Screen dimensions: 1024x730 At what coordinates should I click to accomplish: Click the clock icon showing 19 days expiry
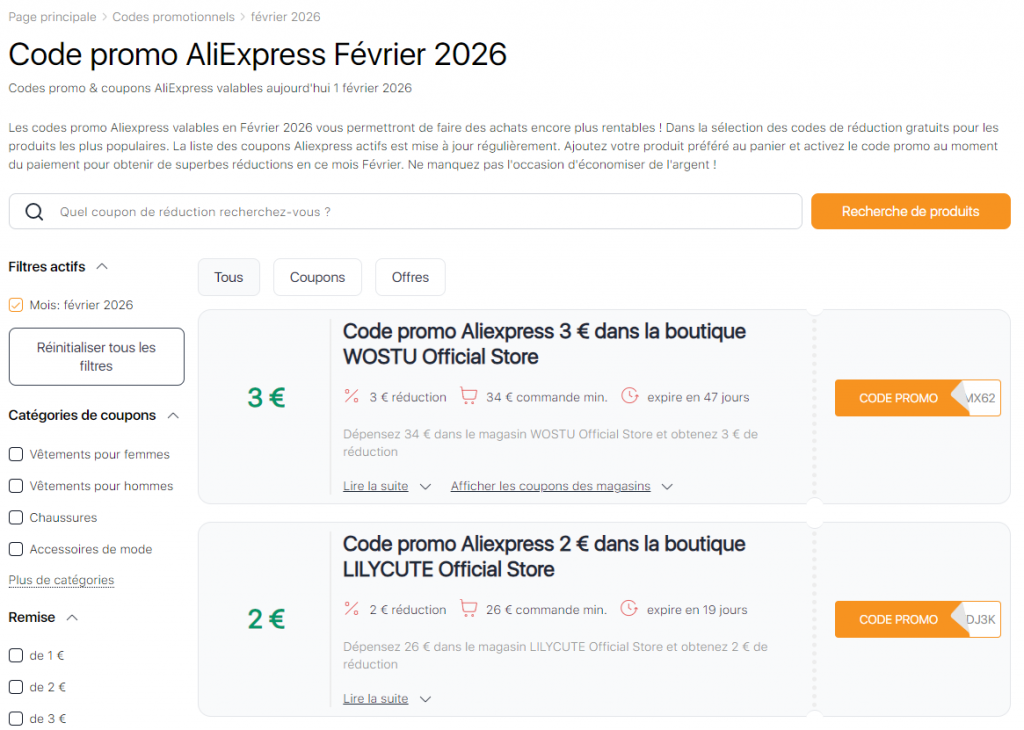point(629,608)
